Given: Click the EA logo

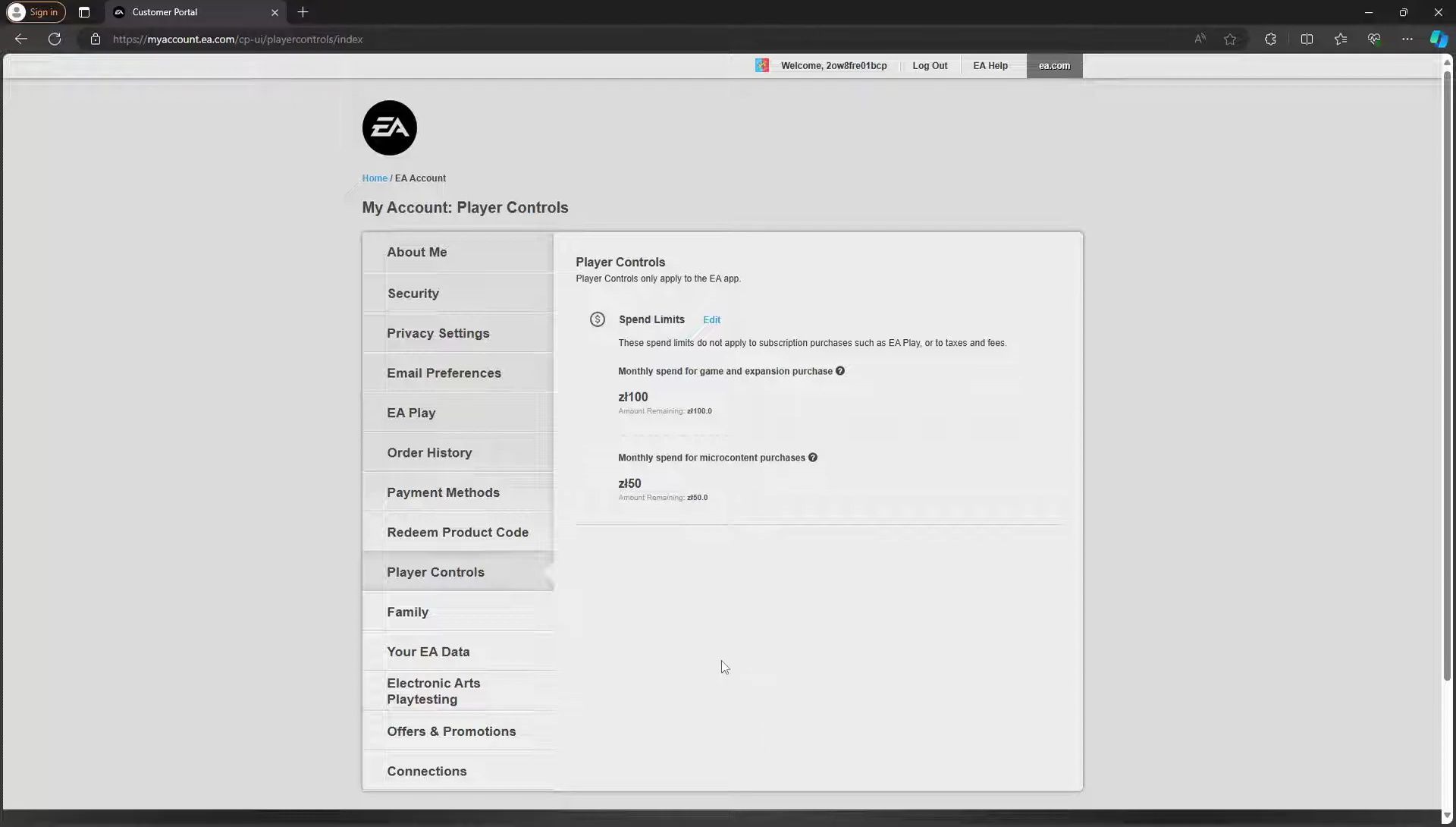Looking at the screenshot, I should (x=389, y=128).
